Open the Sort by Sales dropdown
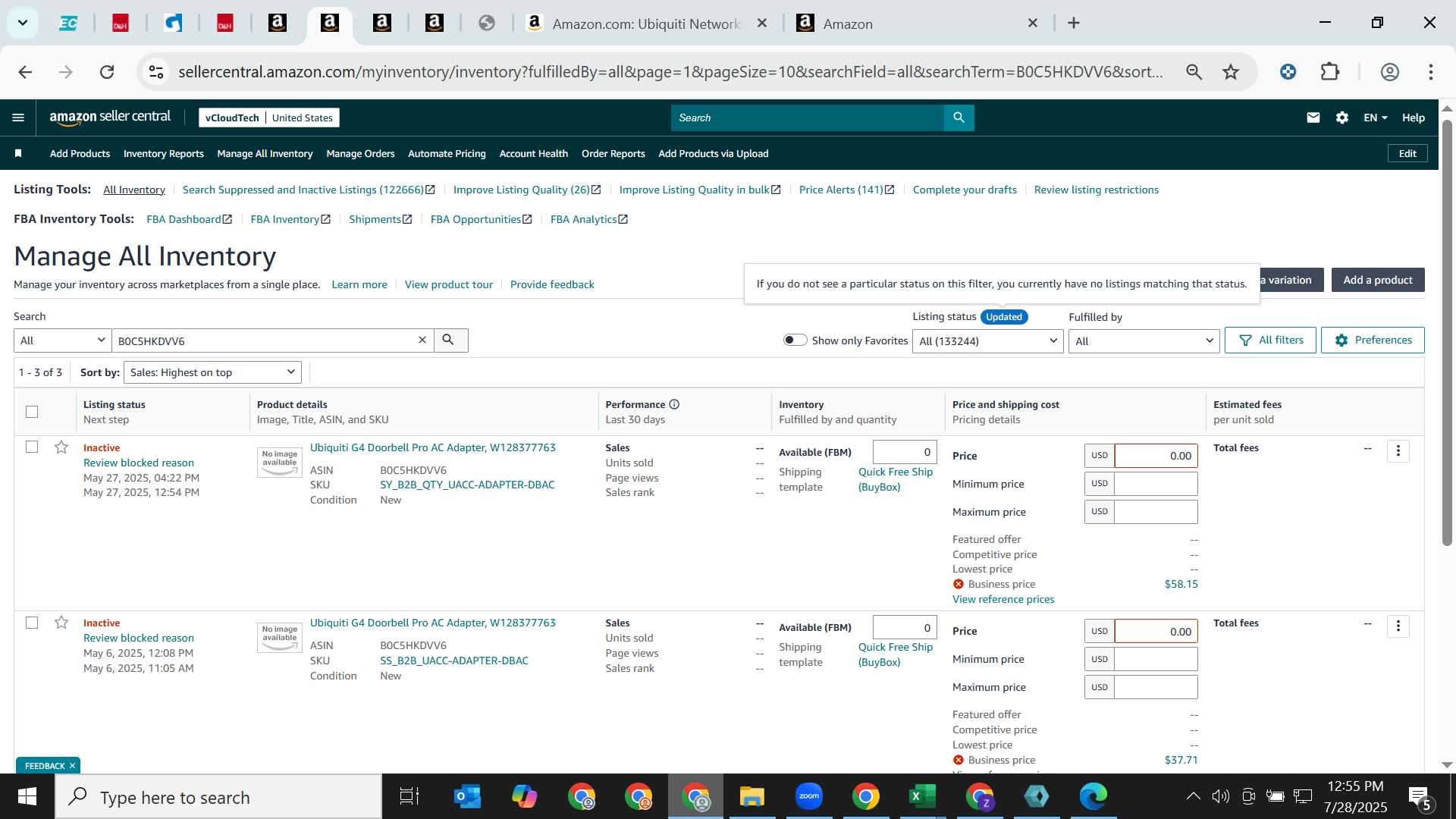 coord(212,372)
